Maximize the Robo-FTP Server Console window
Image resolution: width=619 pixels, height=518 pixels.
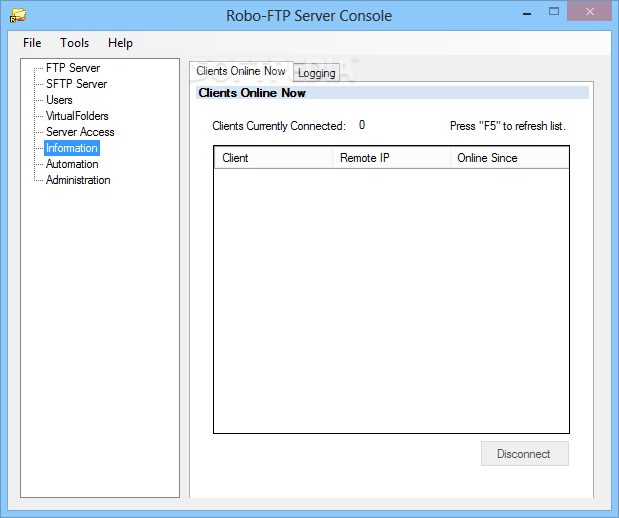coord(554,11)
